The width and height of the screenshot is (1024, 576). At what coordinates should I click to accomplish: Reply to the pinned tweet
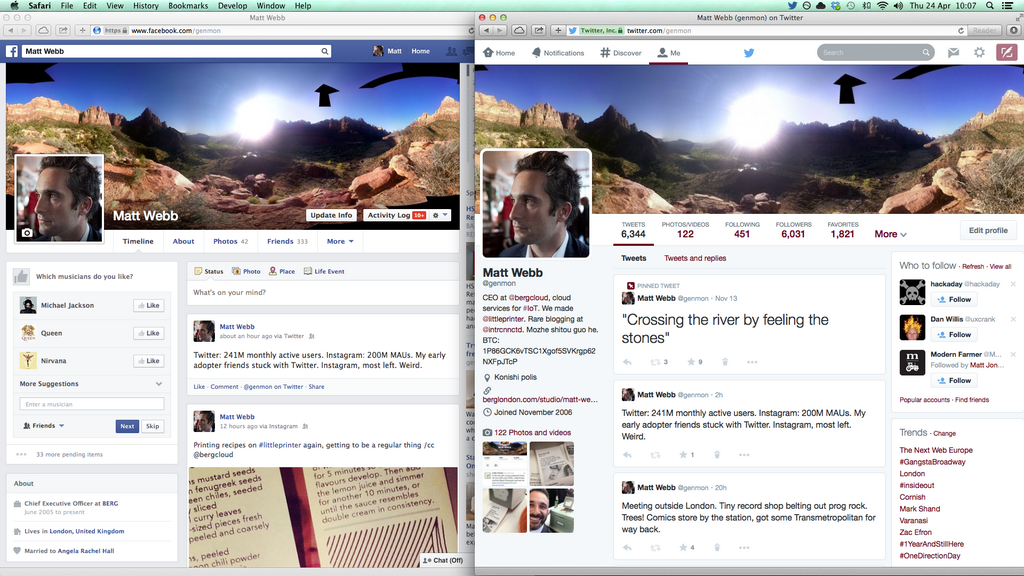click(628, 362)
